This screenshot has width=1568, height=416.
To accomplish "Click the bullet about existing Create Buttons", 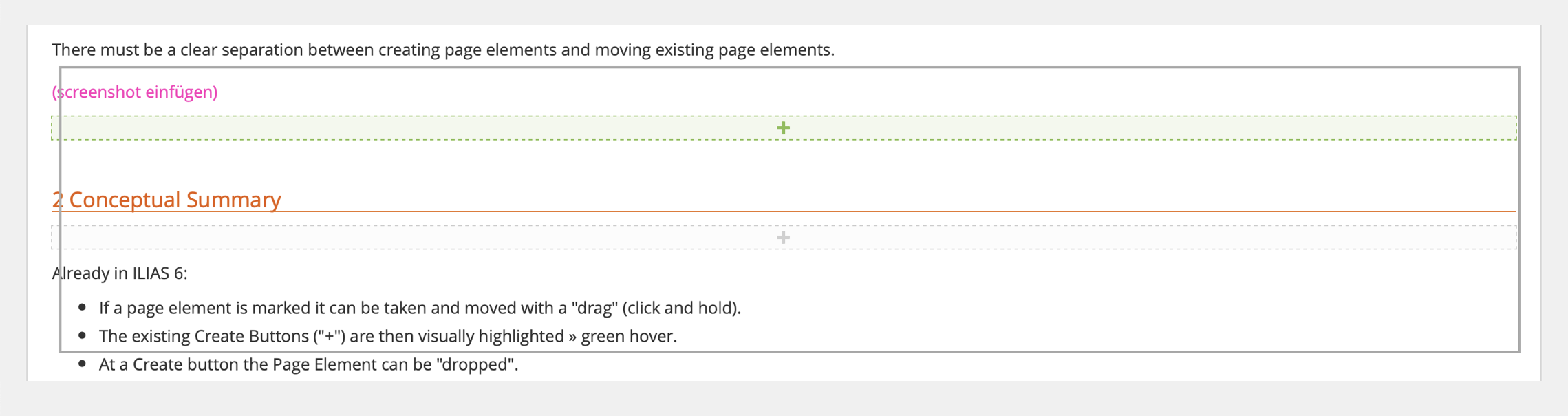I will [388, 336].
